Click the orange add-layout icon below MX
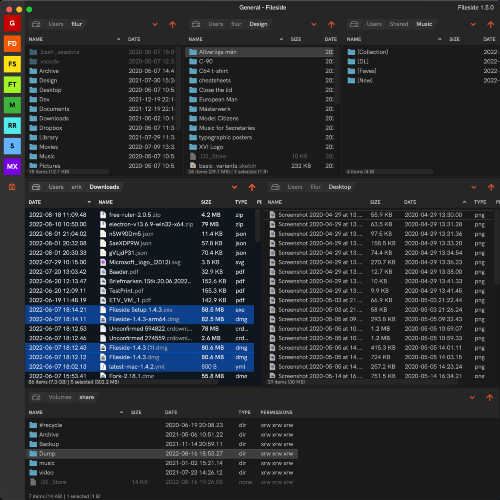 tap(12, 187)
